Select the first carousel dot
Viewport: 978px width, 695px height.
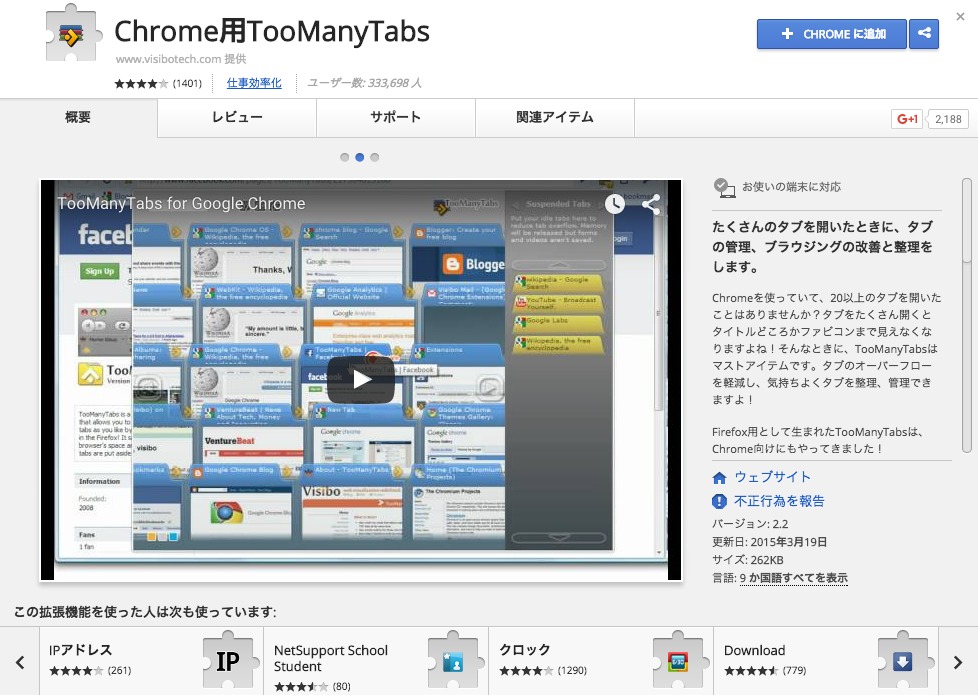pos(344,157)
